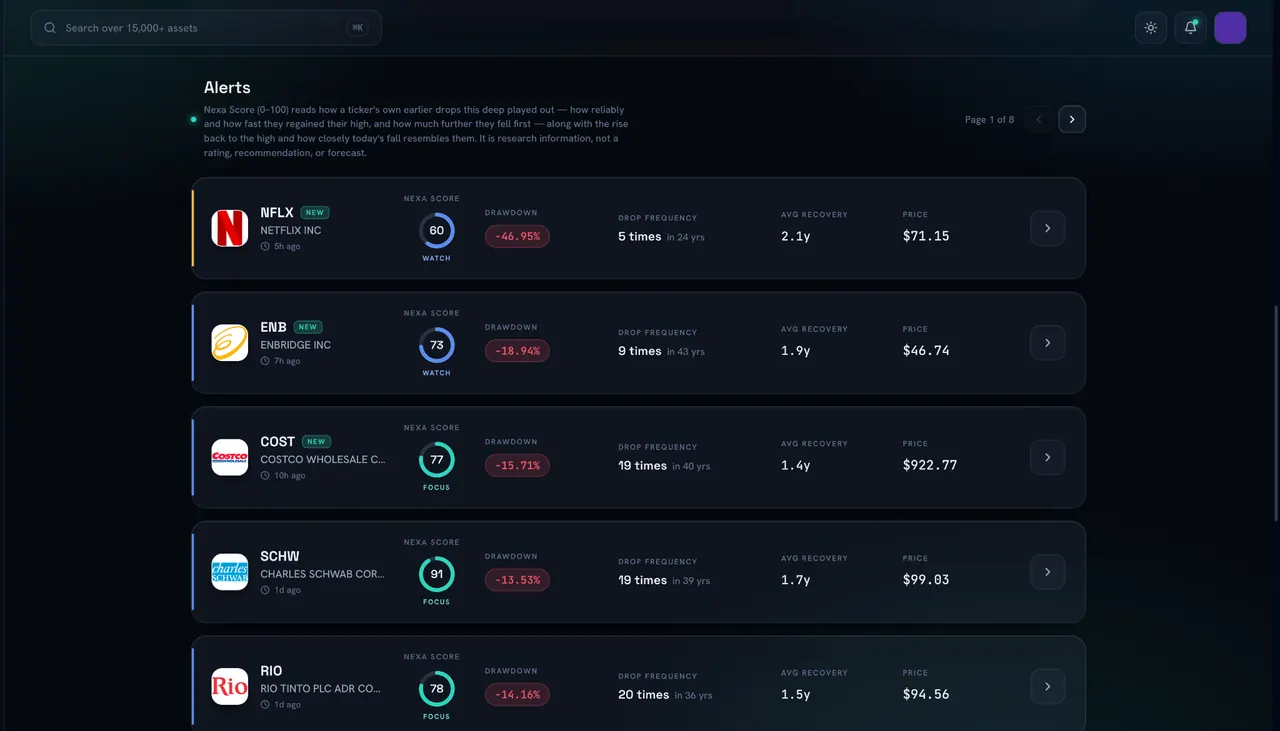
Task: Click COST drawdown -15.71% badge
Action: tap(517, 466)
